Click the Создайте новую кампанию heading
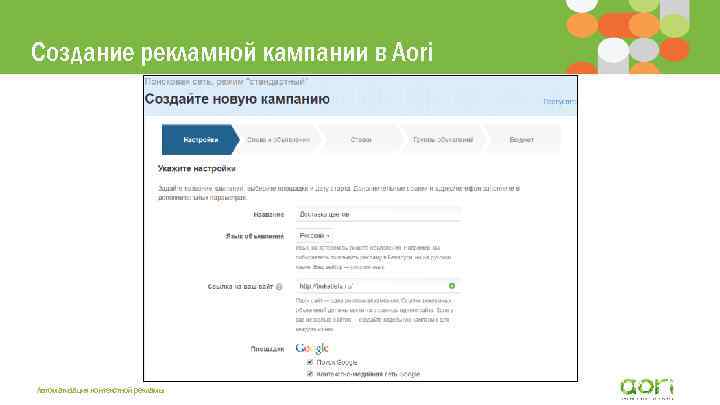720x405 pixels. [237, 99]
